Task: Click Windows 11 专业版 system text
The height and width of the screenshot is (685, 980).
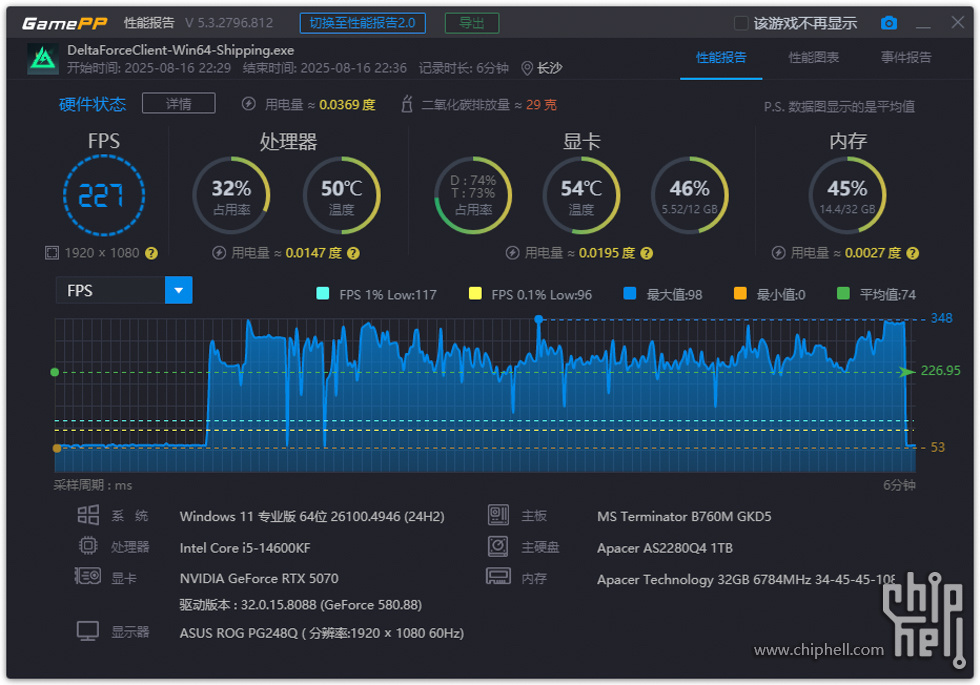Action: click(312, 516)
